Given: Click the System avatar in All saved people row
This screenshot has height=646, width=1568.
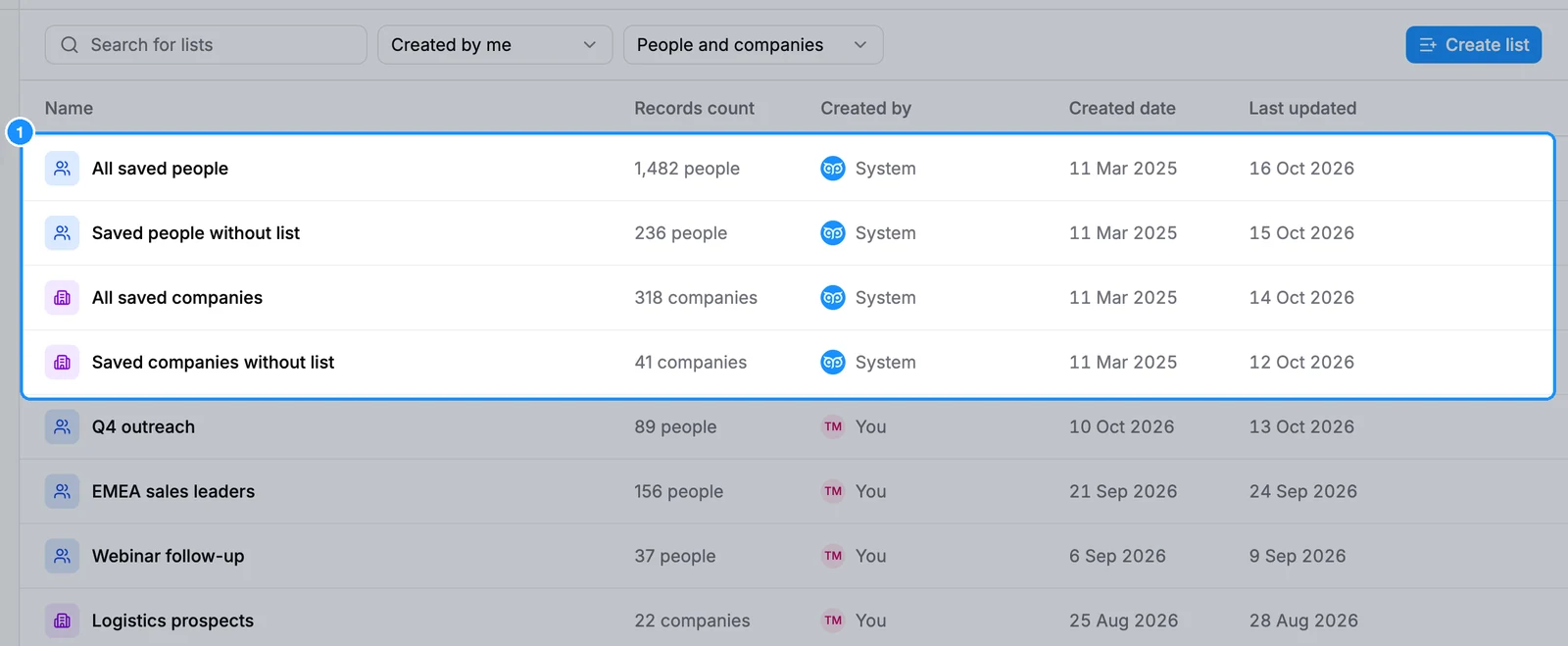Looking at the screenshot, I should tap(833, 169).
